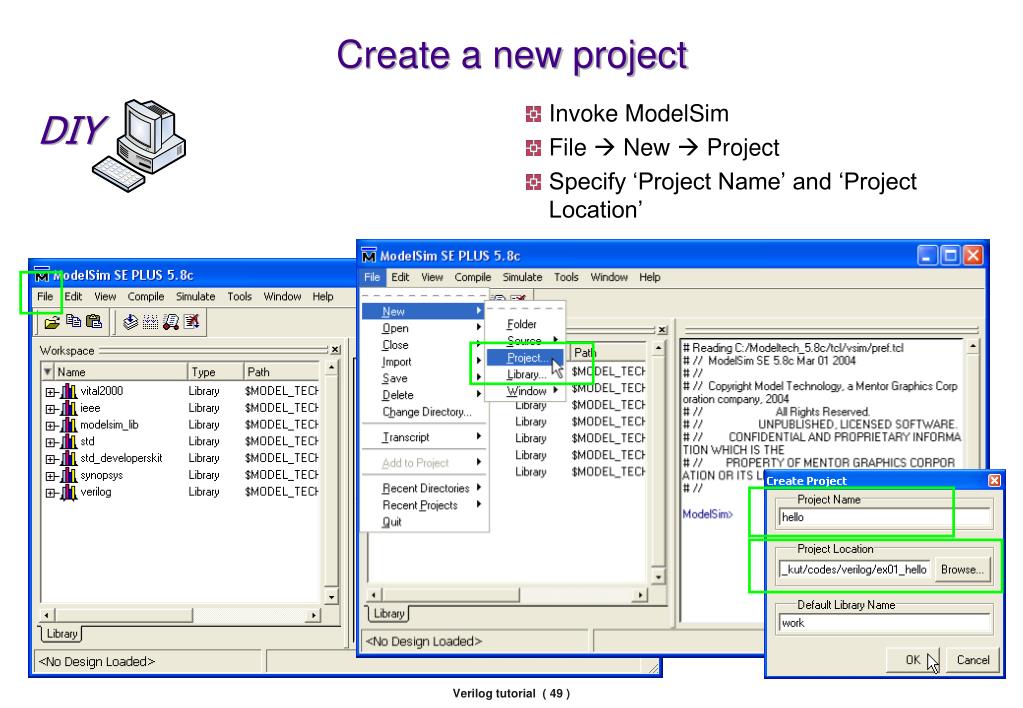Select Project... in the New submenu

525,358
